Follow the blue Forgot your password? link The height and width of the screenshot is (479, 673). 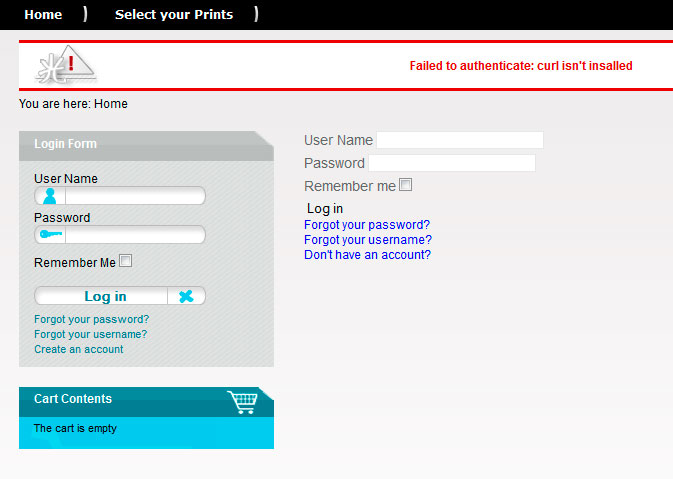click(x=367, y=224)
